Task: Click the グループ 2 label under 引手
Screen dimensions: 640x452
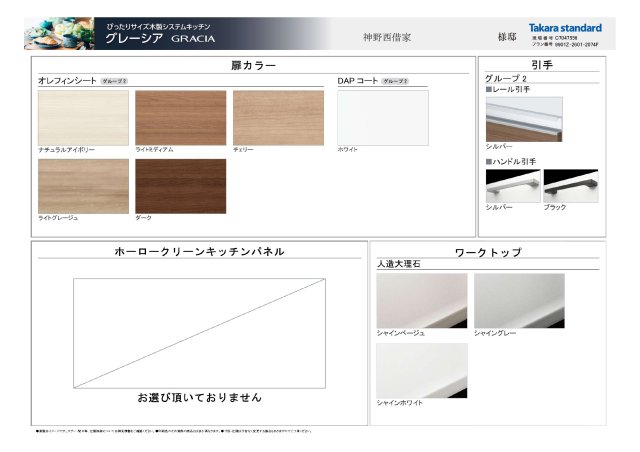Action: click(506, 78)
